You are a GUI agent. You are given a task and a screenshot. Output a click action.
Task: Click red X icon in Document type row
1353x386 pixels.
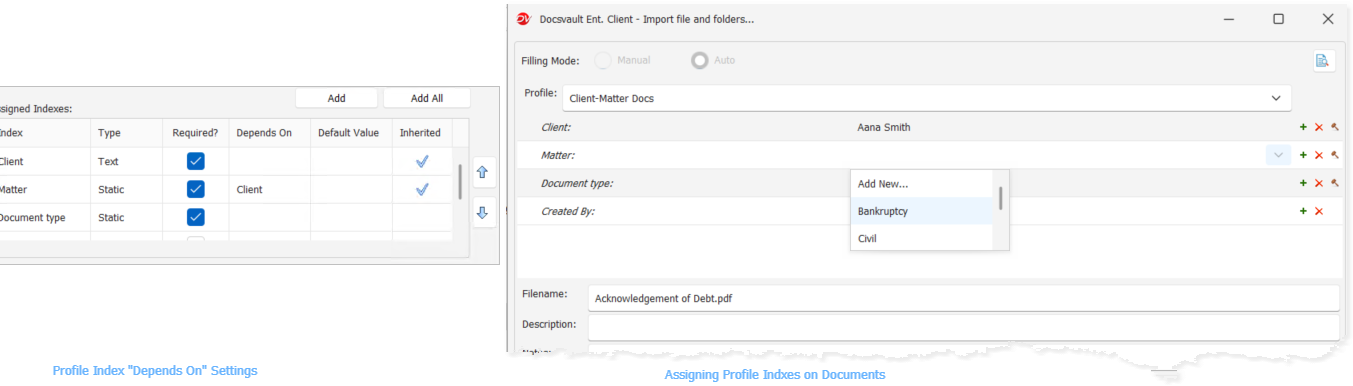pyautogui.click(x=1319, y=183)
